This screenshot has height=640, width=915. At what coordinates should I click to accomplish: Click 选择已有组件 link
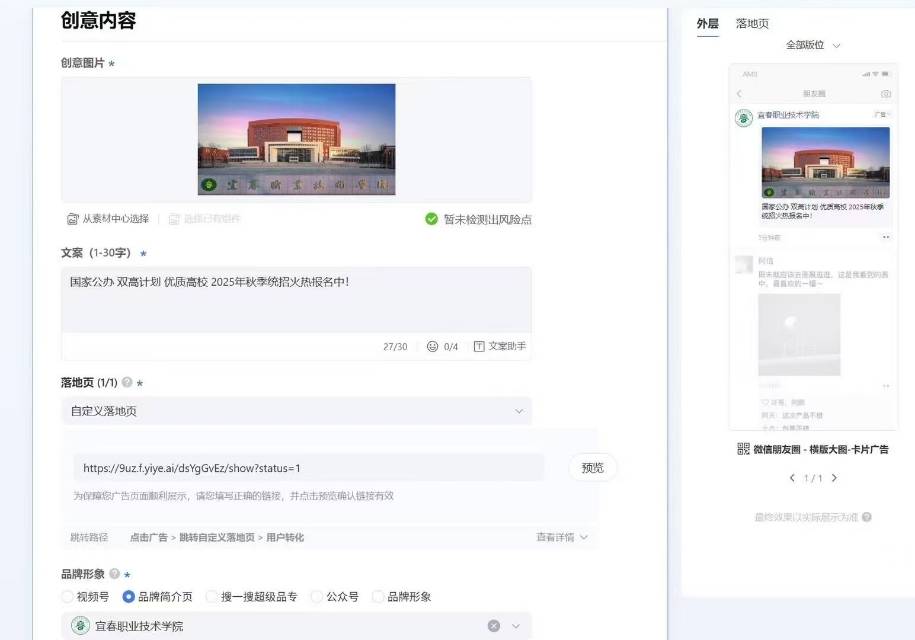[205, 219]
